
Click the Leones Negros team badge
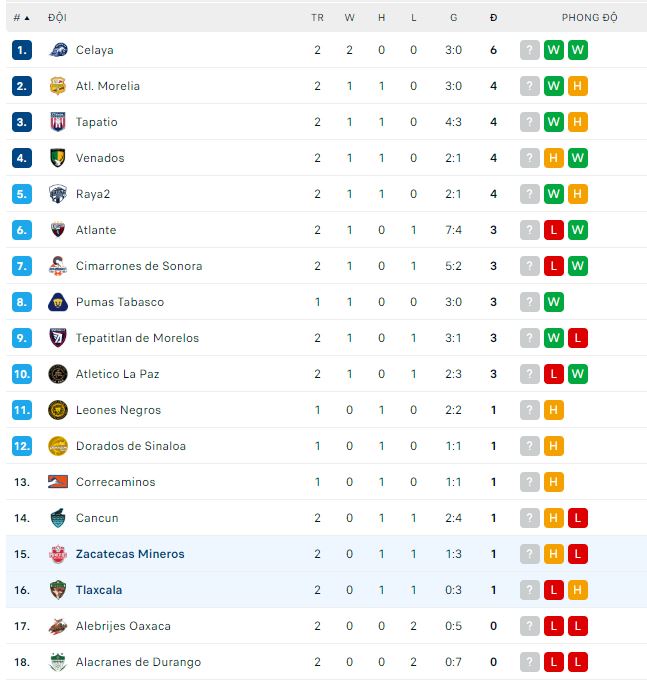[58, 410]
